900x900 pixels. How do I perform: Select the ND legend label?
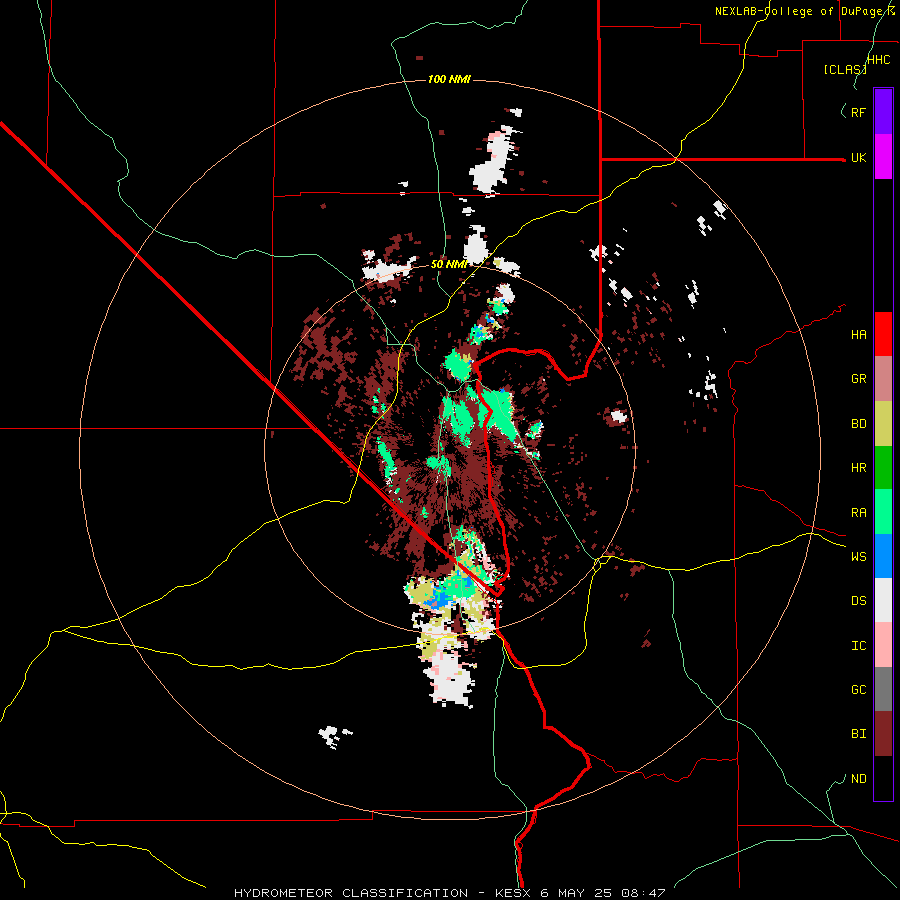click(858, 779)
